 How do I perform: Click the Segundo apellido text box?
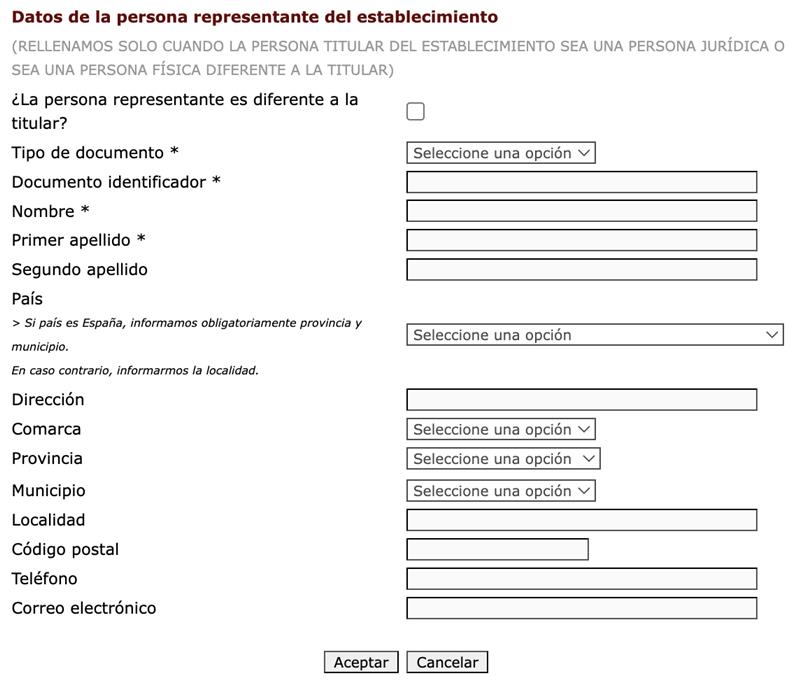tap(583, 267)
